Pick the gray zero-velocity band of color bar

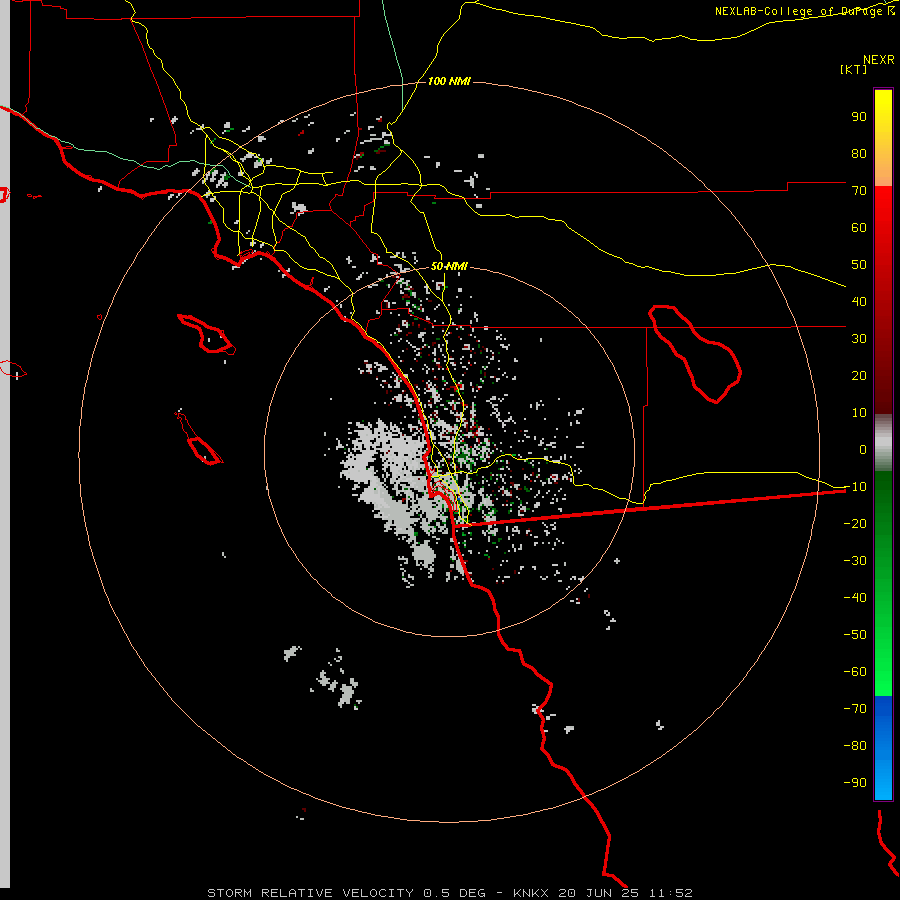(883, 443)
